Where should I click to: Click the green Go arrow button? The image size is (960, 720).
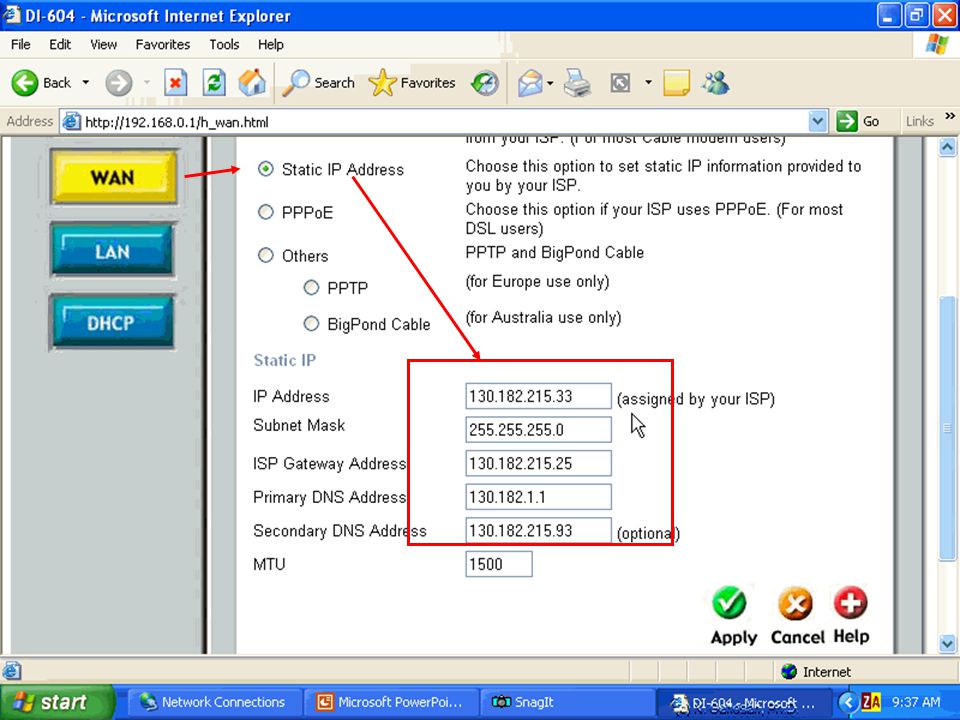pyautogui.click(x=859, y=121)
